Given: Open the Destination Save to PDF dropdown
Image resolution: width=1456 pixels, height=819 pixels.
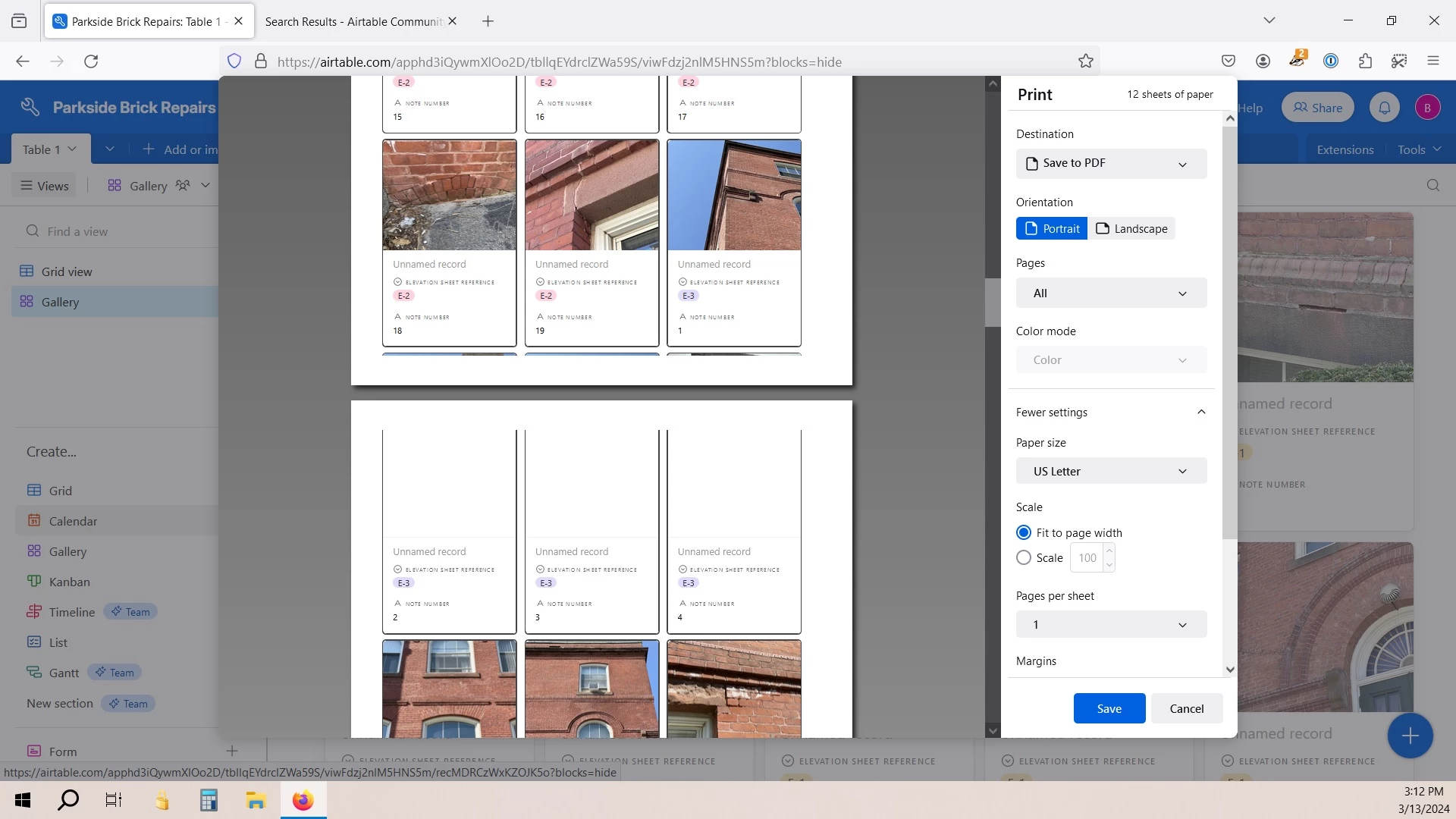Looking at the screenshot, I should click(1111, 164).
